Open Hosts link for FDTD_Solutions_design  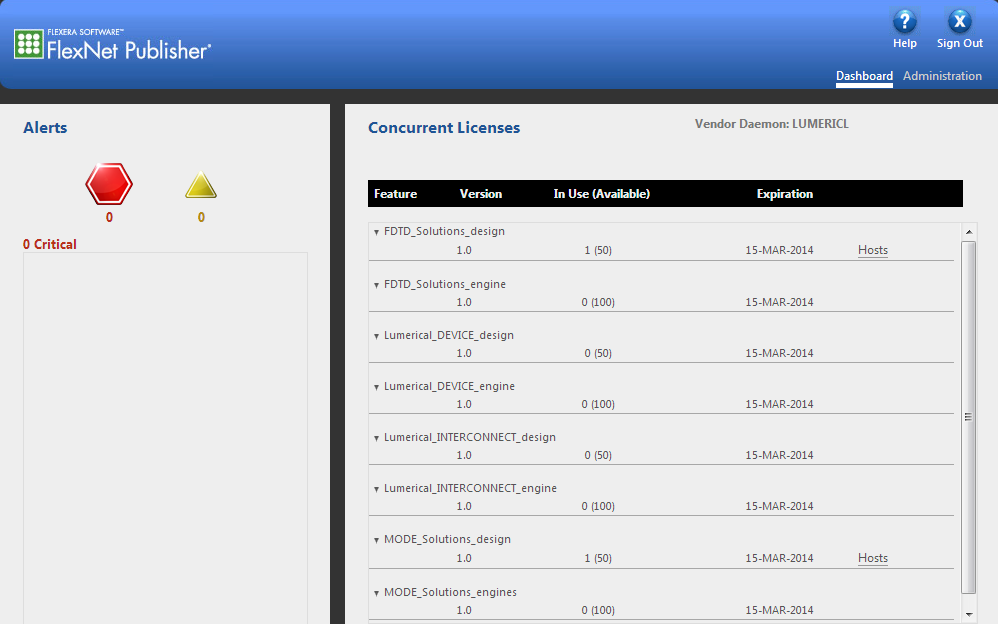click(x=873, y=250)
